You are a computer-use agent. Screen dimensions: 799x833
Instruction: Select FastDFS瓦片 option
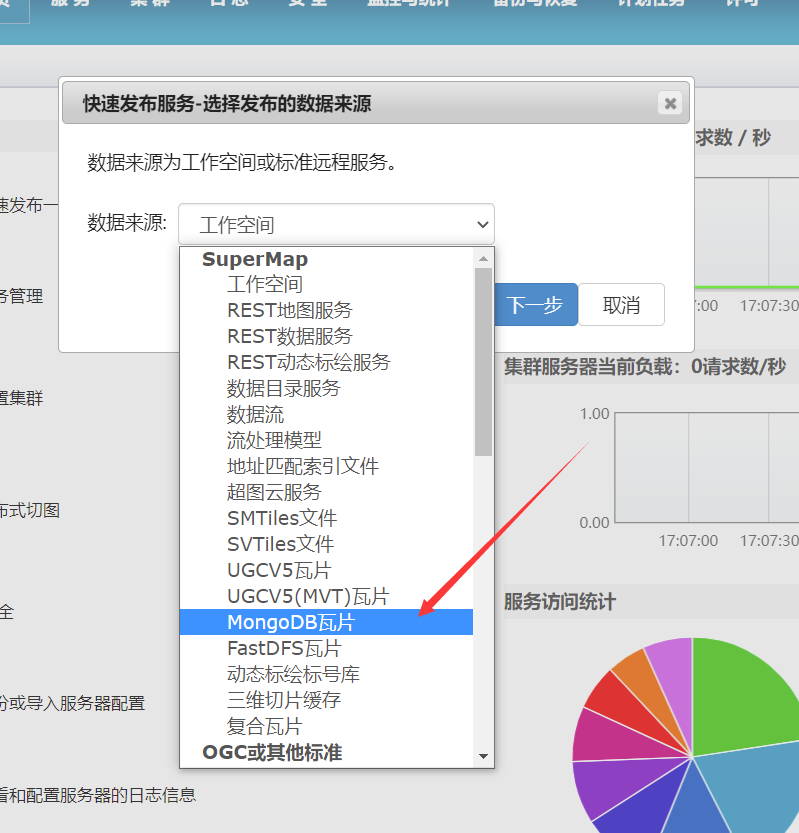326,649
